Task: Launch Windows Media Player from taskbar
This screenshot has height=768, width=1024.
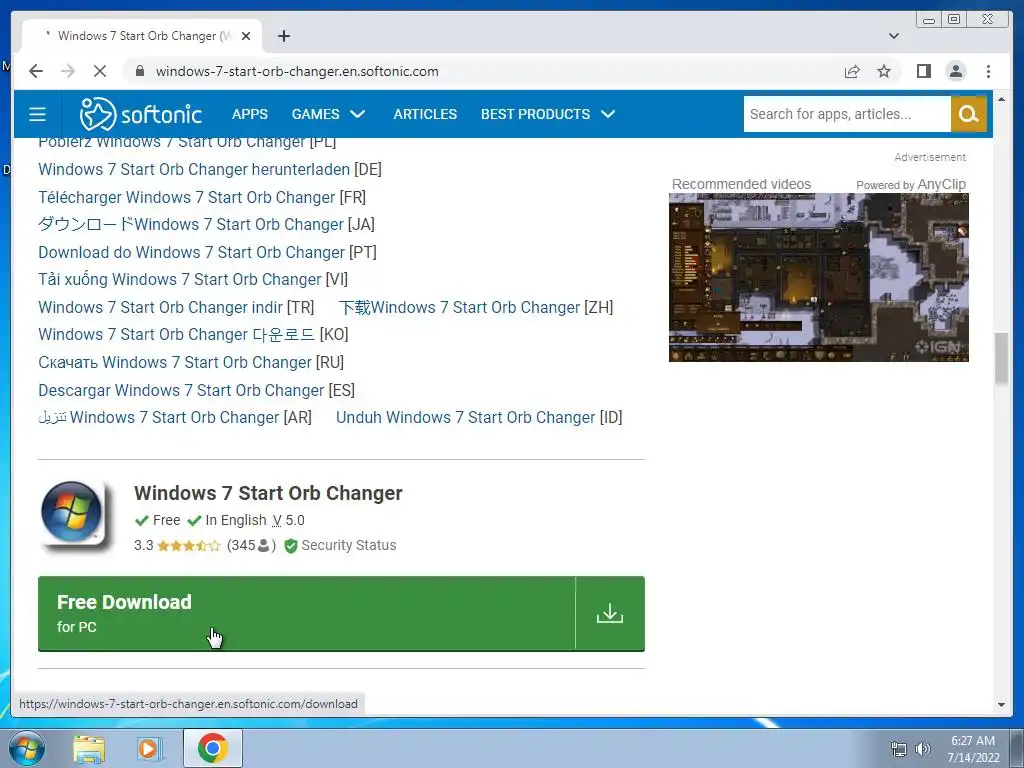Action: click(x=150, y=748)
